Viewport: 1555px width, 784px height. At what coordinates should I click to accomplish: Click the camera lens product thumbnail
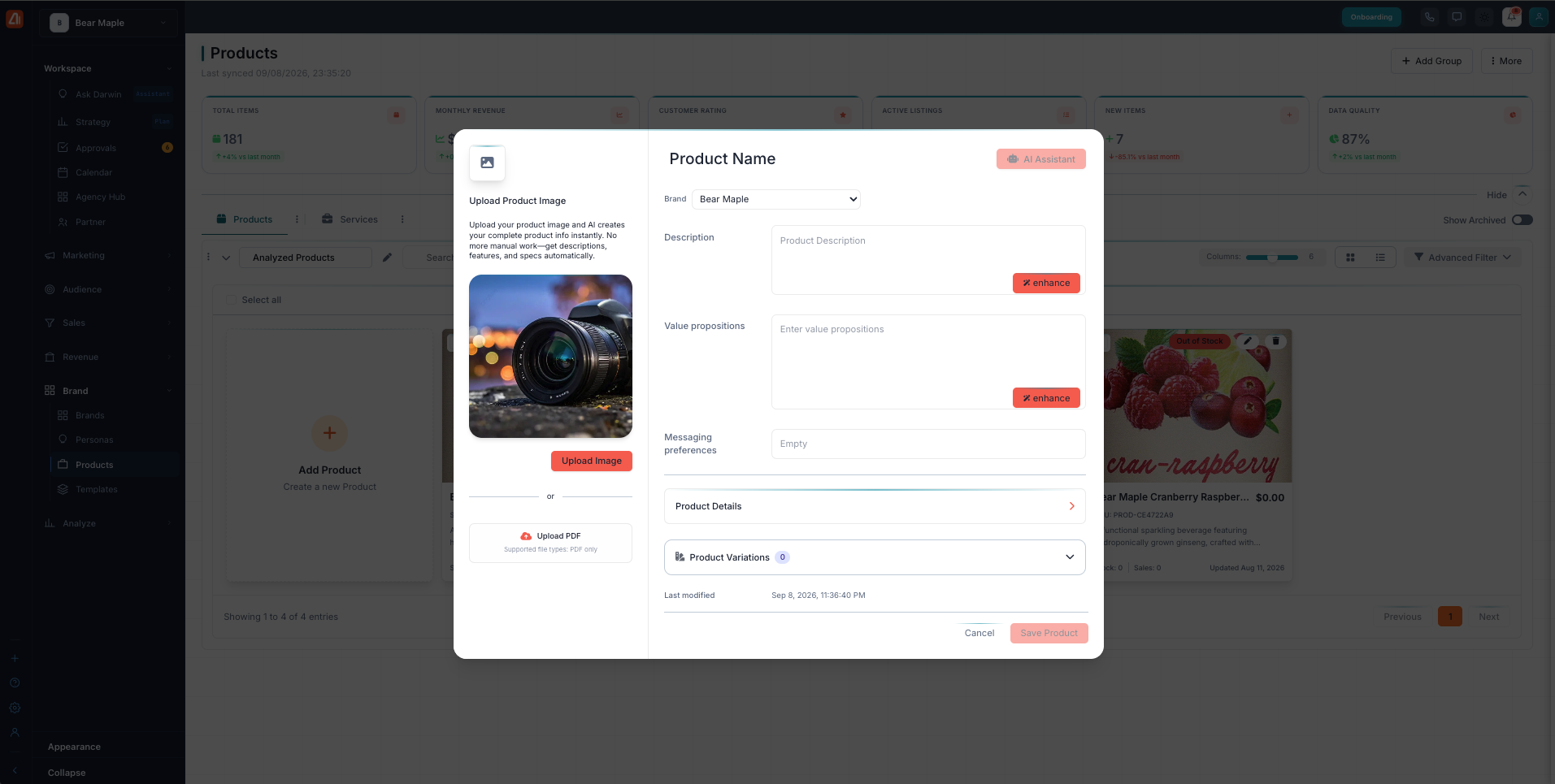click(550, 356)
